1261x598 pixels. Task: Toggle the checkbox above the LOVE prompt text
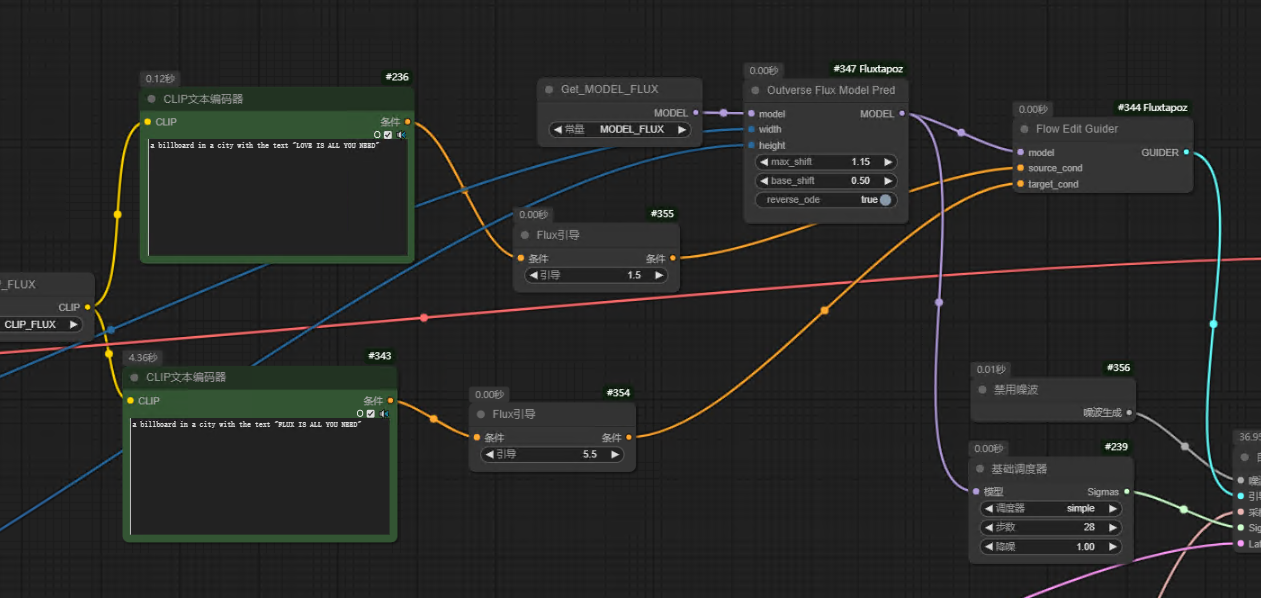388,134
